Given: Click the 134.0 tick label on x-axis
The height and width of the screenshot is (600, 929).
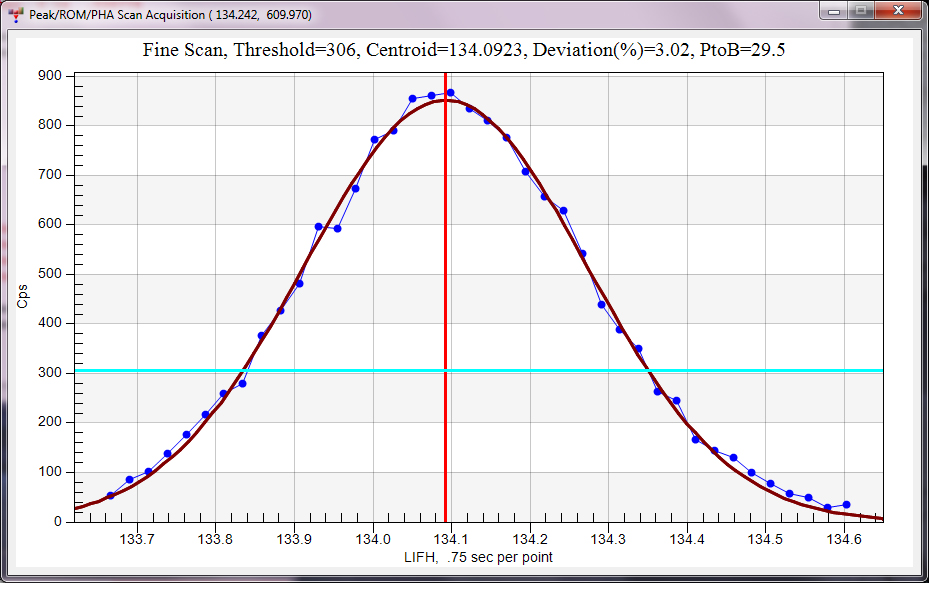Looking at the screenshot, I should coord(372,539).
